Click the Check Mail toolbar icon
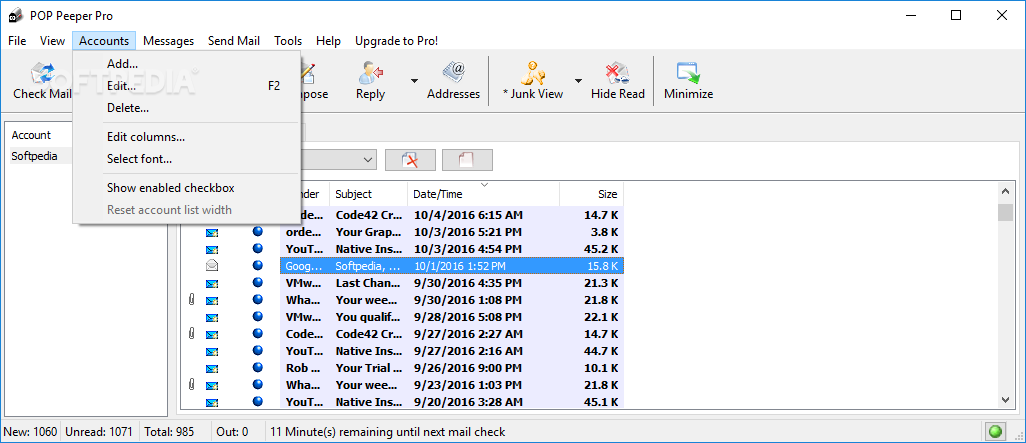The image size is (1026, 443). point(43,73)
